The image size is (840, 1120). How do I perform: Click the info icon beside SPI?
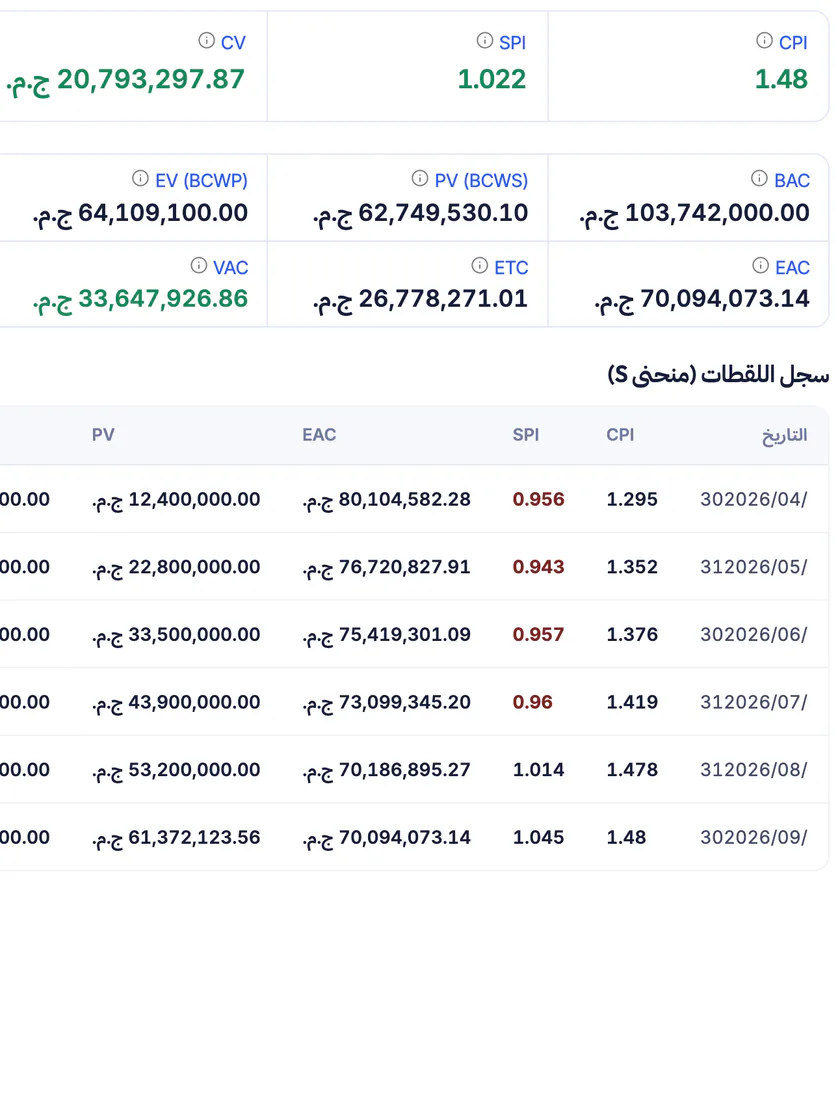coord(484,41)
